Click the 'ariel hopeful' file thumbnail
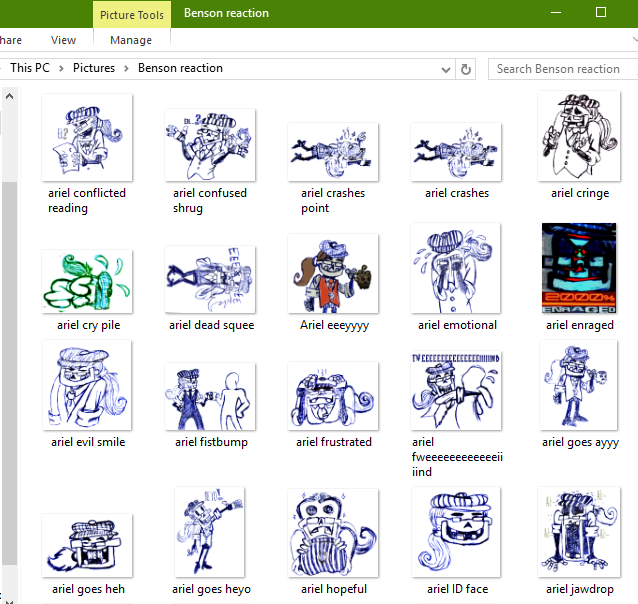The image size is (638, 604). click(x=332, y=533)
